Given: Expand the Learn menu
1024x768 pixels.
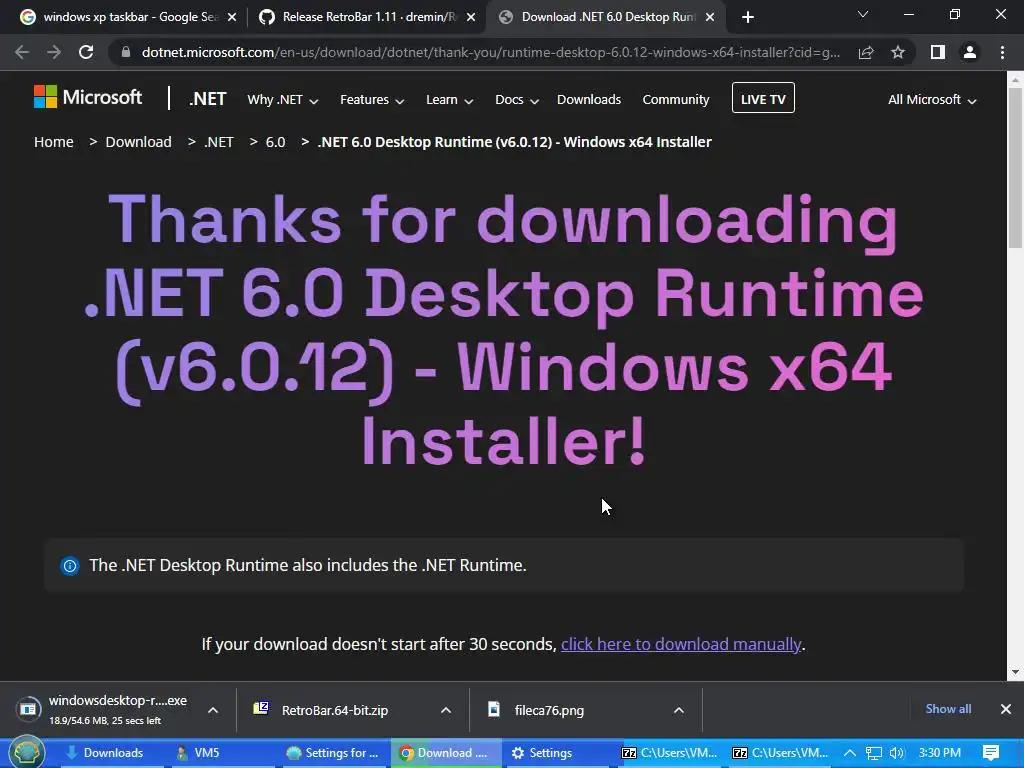Looking at the screenshot, I should [449, 100].
